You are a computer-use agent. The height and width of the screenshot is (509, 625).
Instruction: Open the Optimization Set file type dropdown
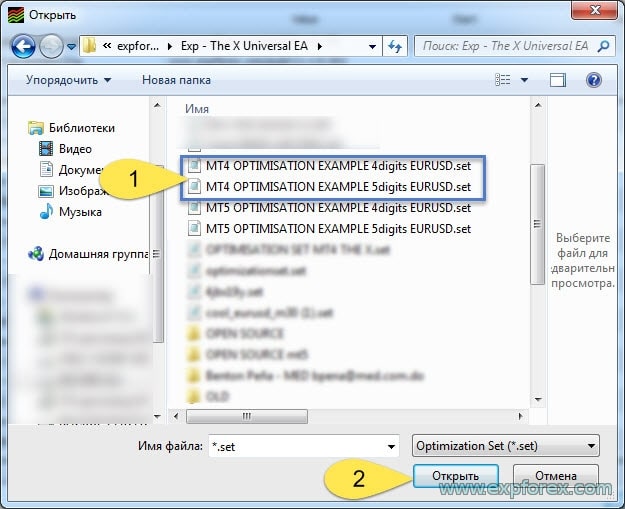[505, 446]
